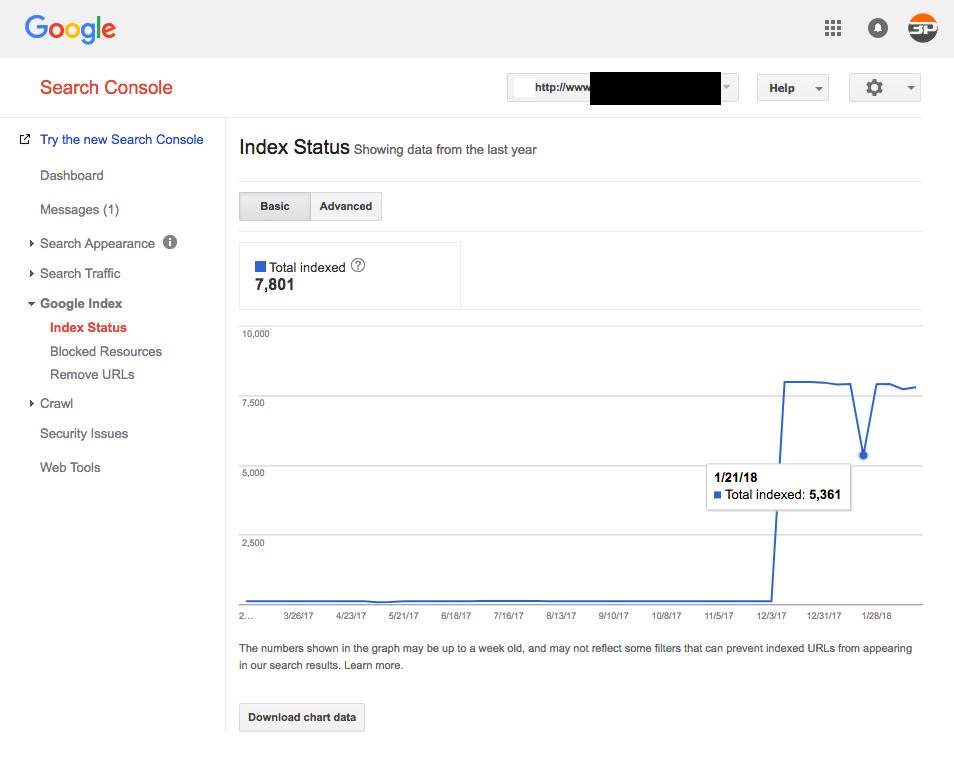The height and width of the screenshot is (774, 954).
Task: Click the info icon next to Search Appearance
Action: (170, 242)
